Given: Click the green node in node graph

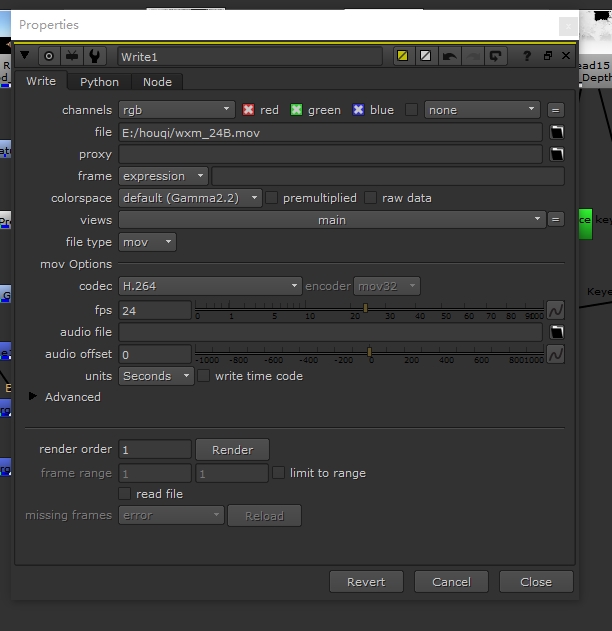Looking at the screenshot, I should [585, 224].
